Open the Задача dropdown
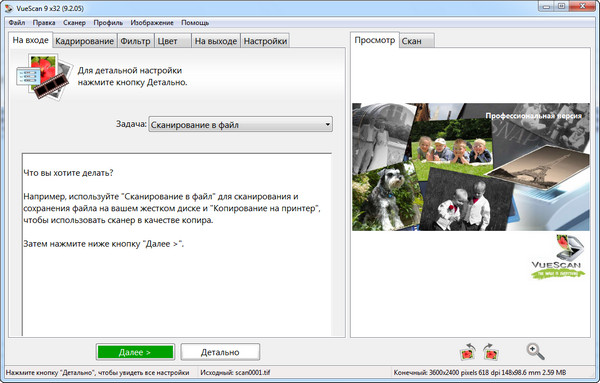This screenshot has height=383, width=600. point(240,124)
